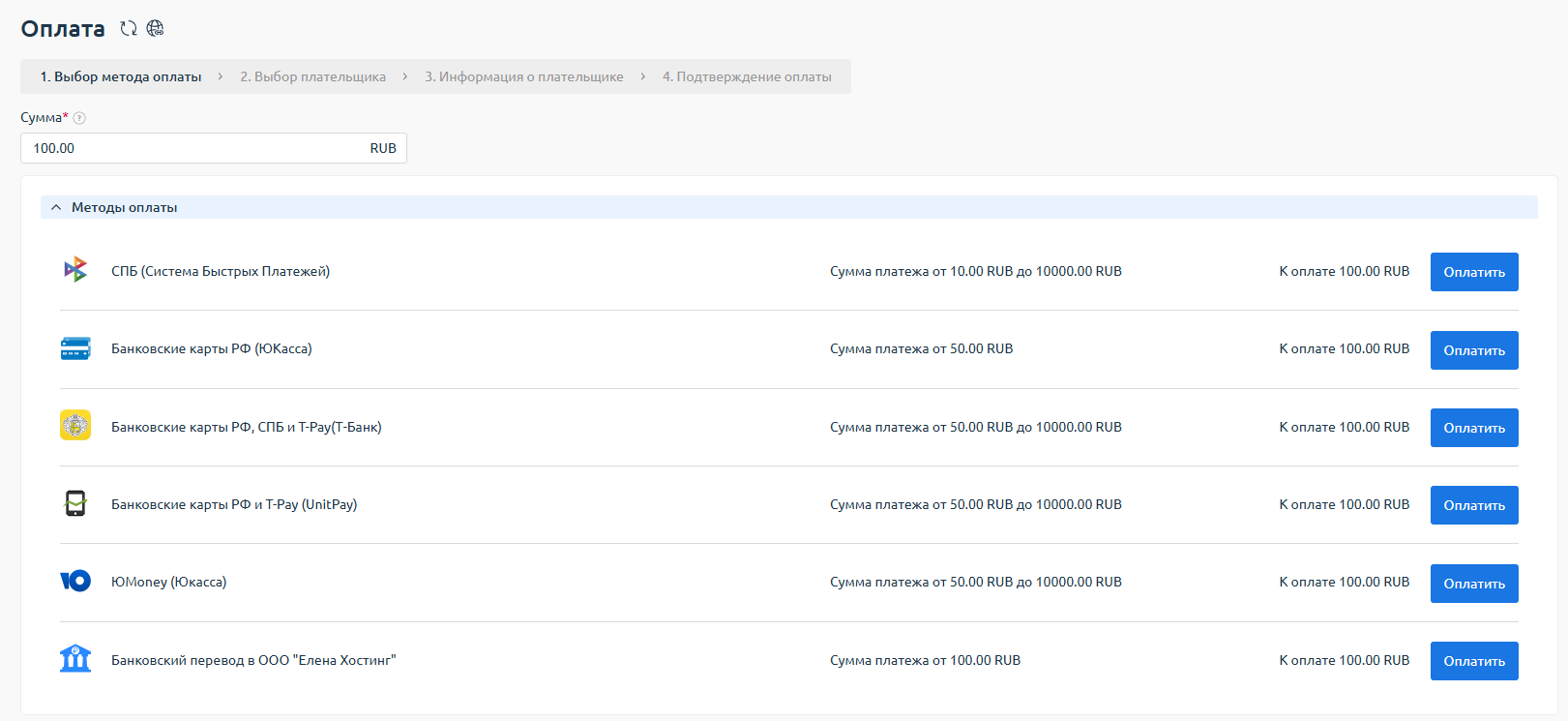1568x721 pixels.
Task: Click the UnitPay payment icon
Action: click(x=75, y=503)
